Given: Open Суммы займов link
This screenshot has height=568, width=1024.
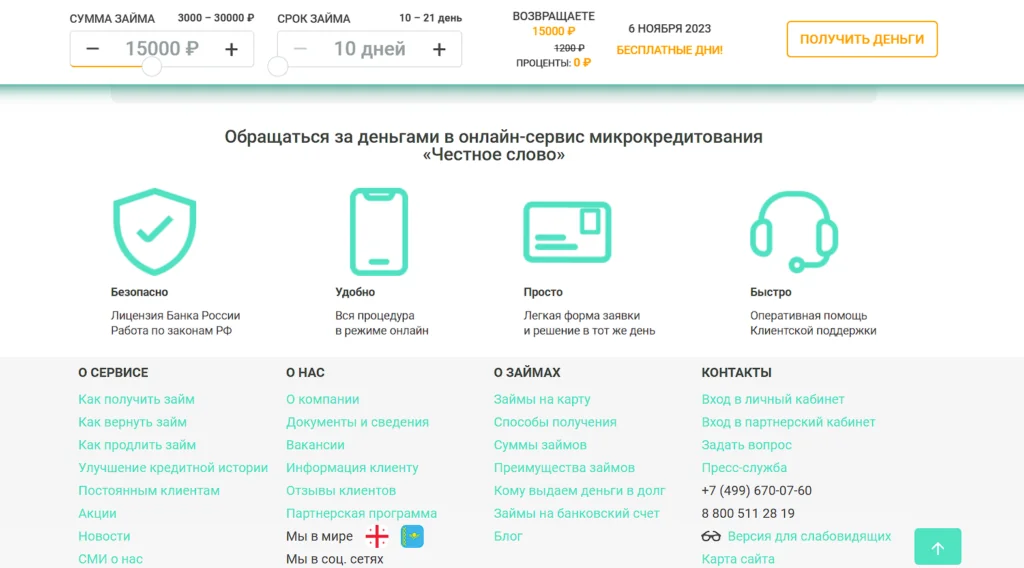Looking at the screenshot, I should [540, 445].
